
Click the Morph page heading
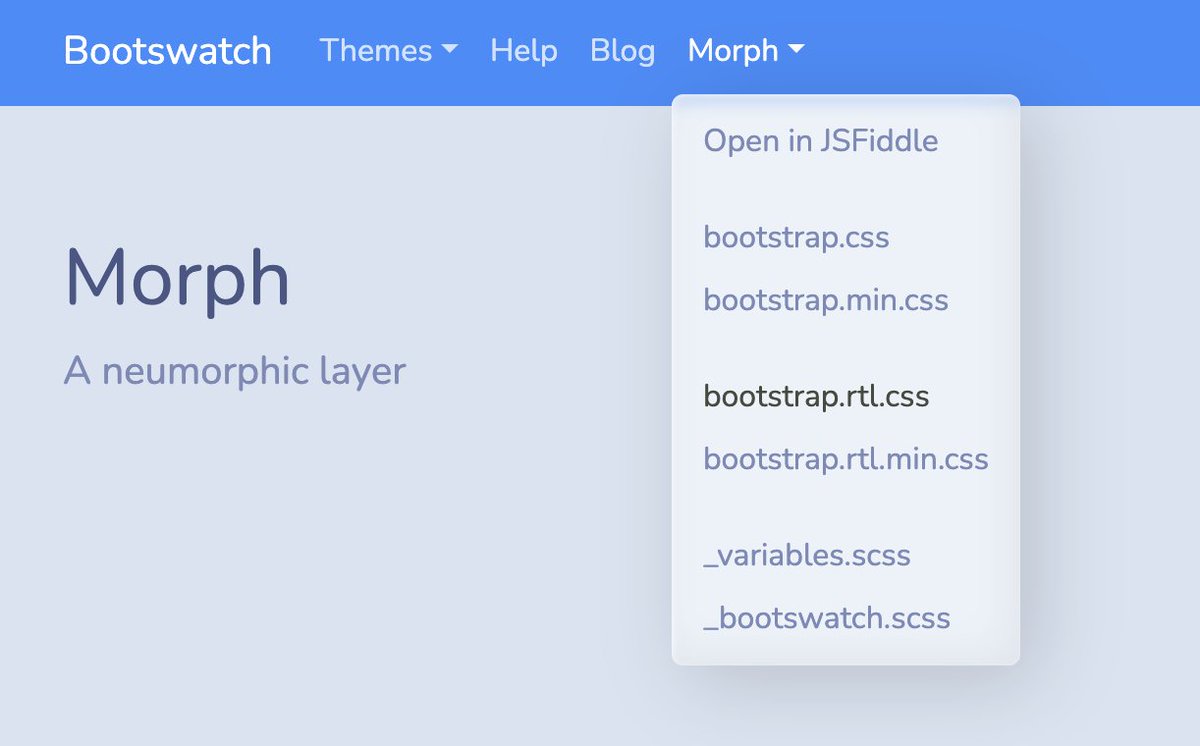pyautogui.click(x=177, y=278)
